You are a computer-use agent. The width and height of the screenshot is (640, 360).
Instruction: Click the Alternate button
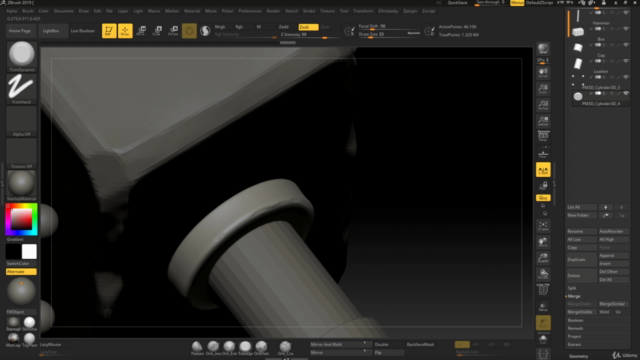[x=21, y=272]
